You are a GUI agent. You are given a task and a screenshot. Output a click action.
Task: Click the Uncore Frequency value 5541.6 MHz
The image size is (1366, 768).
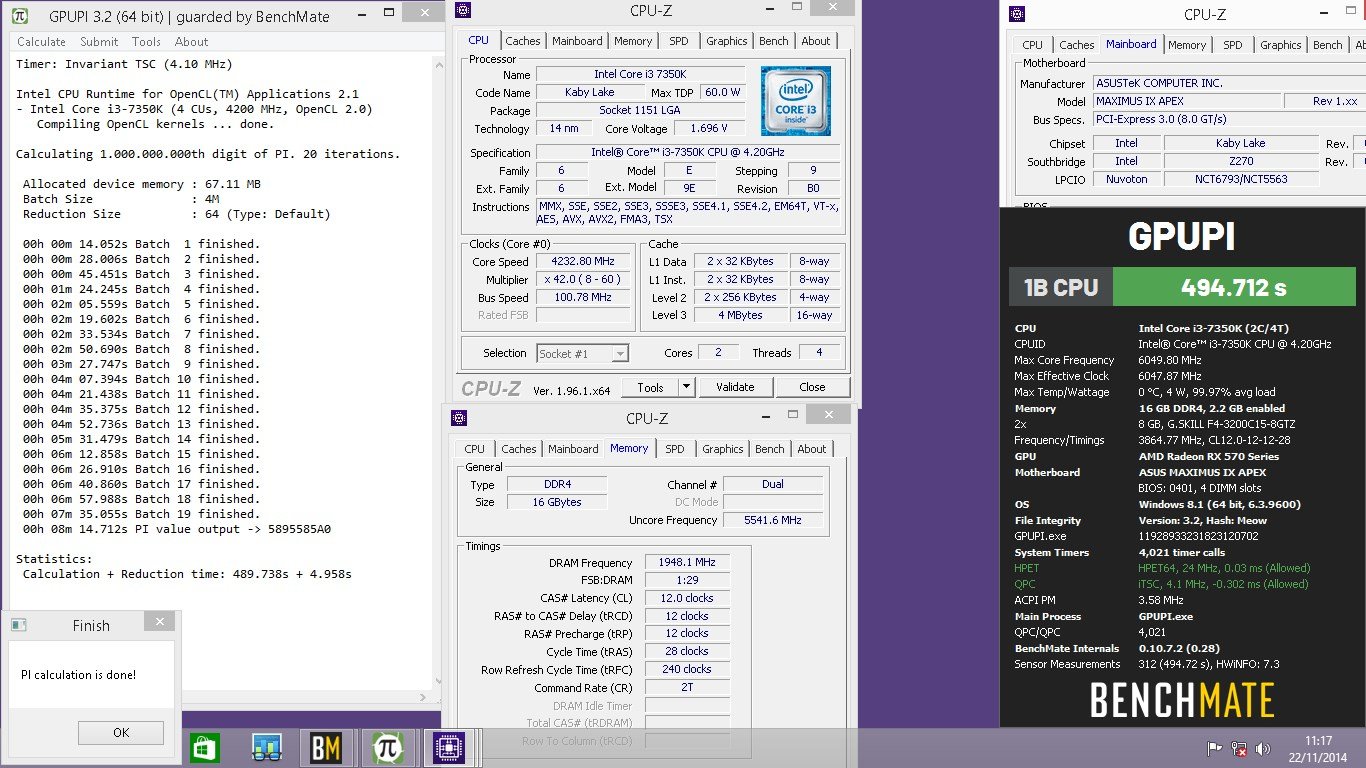773,520
